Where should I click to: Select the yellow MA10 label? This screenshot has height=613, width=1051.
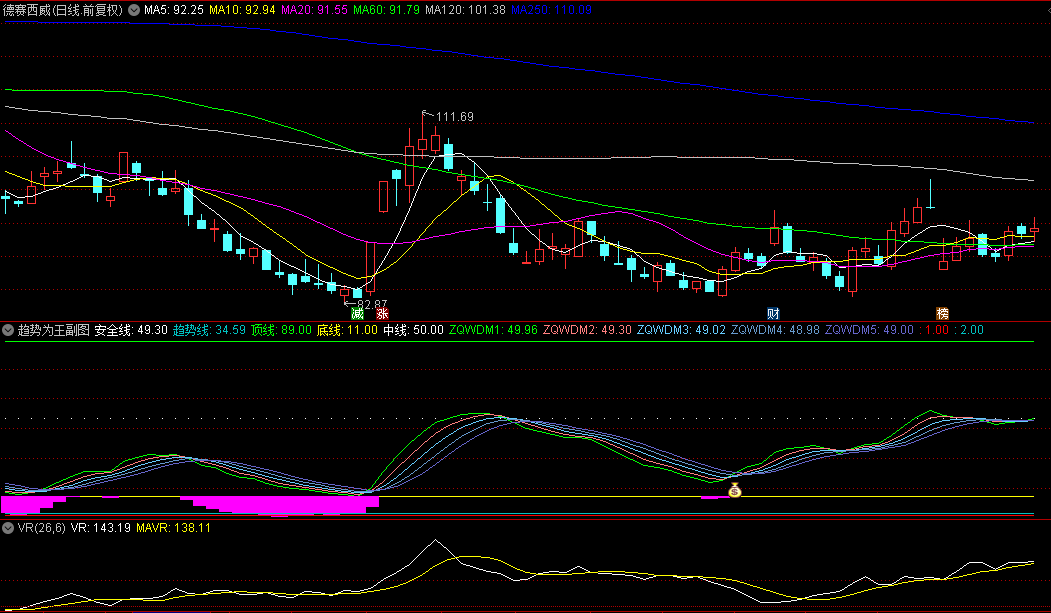[x=242, y=9]
